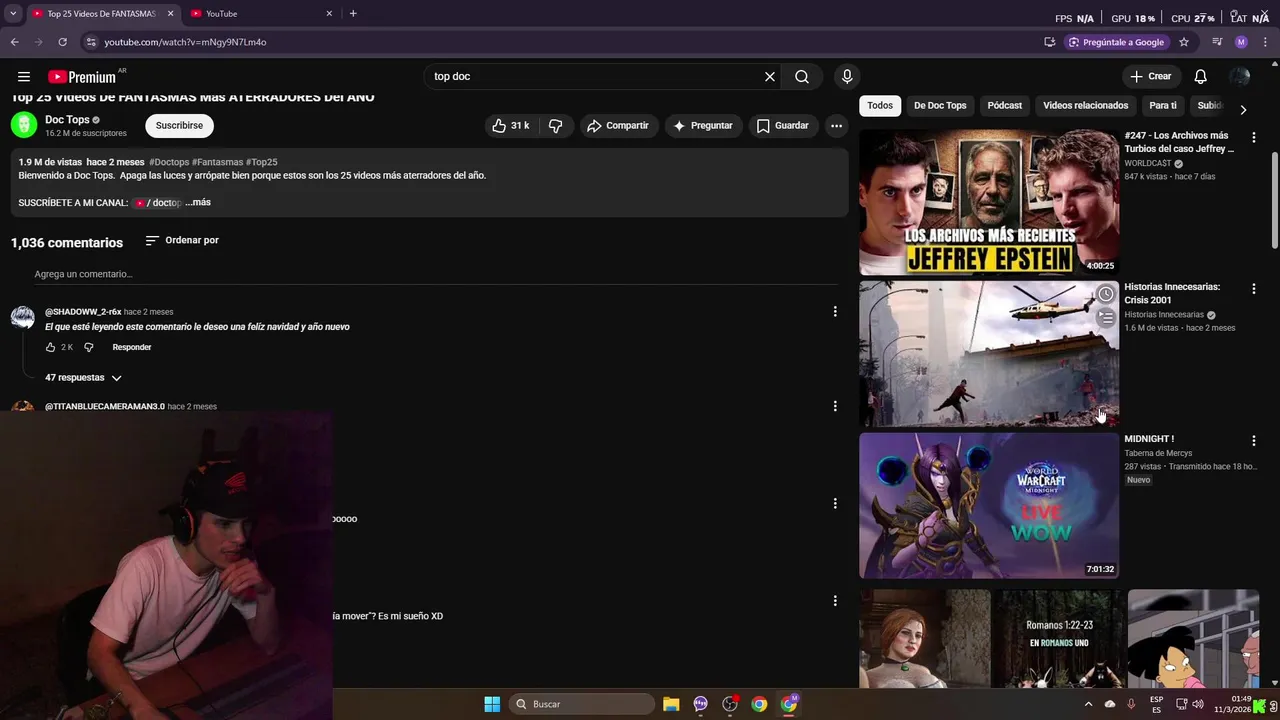
Task: Select the Pódcast chip
Action: 1005,106
